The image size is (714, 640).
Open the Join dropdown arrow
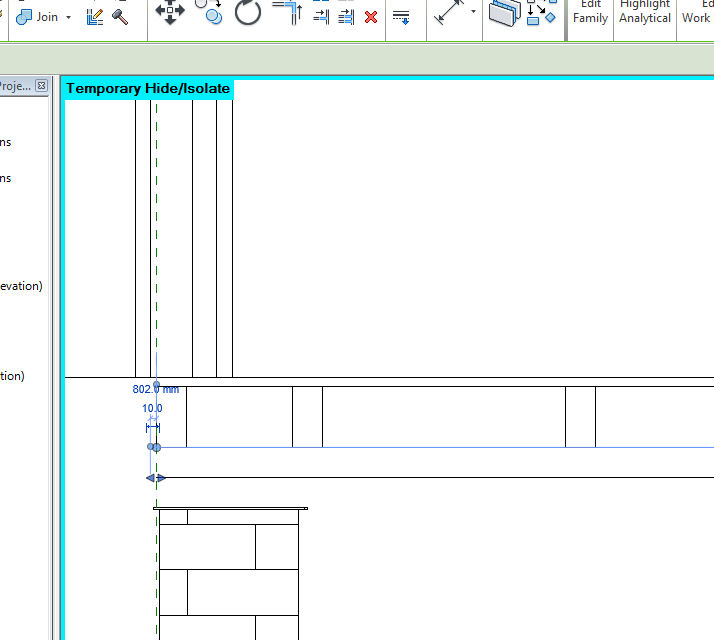[68, 18]
